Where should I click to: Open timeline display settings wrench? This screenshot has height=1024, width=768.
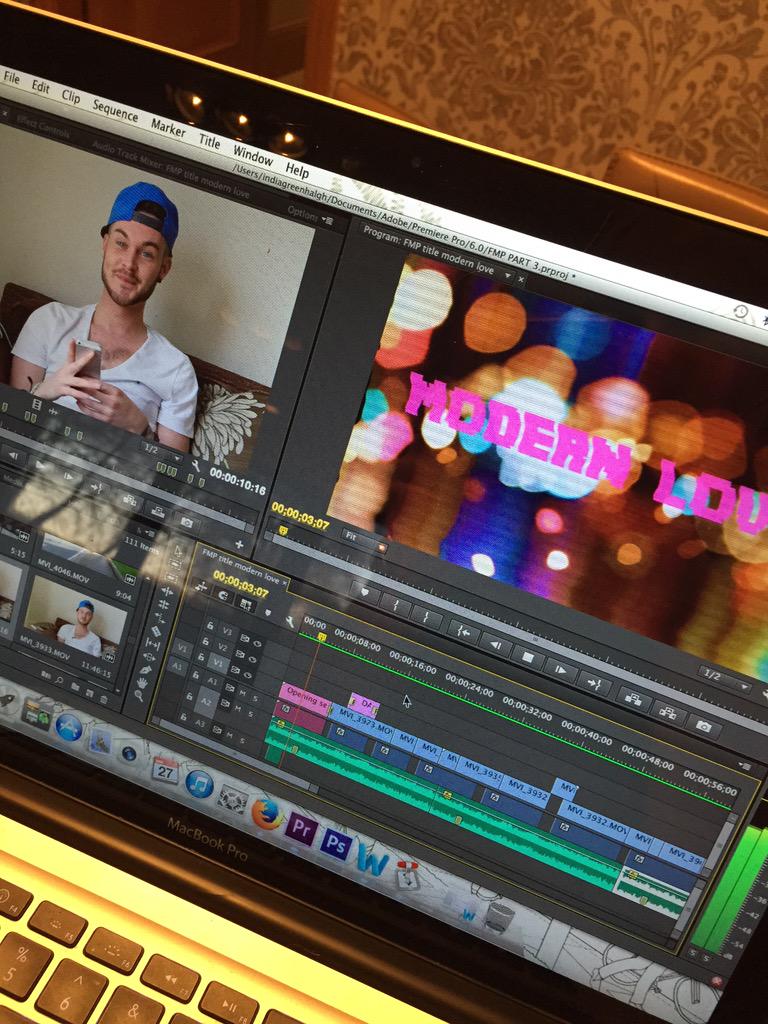289,622
